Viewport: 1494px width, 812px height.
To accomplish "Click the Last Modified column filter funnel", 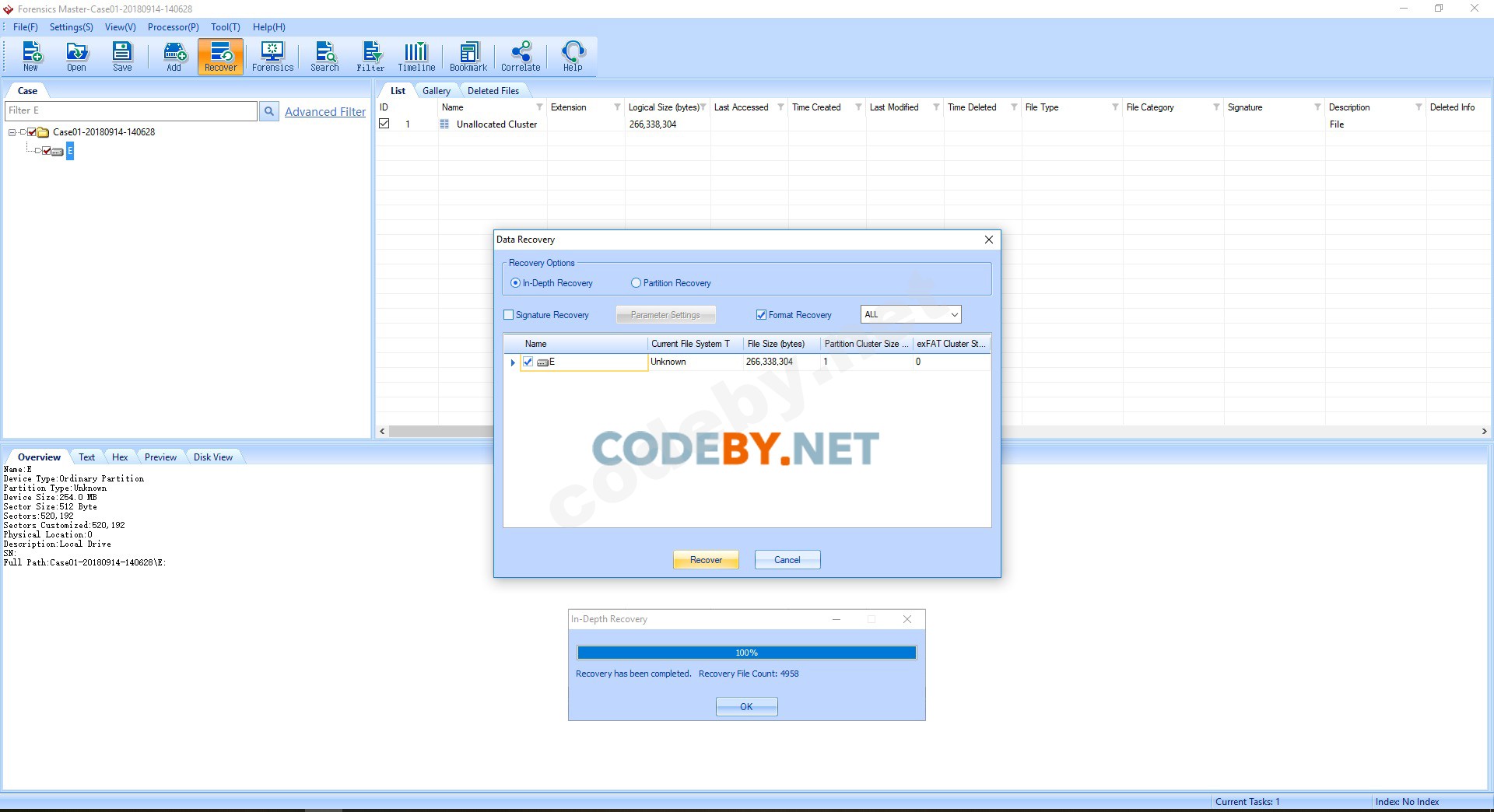I will click(936, 107).
